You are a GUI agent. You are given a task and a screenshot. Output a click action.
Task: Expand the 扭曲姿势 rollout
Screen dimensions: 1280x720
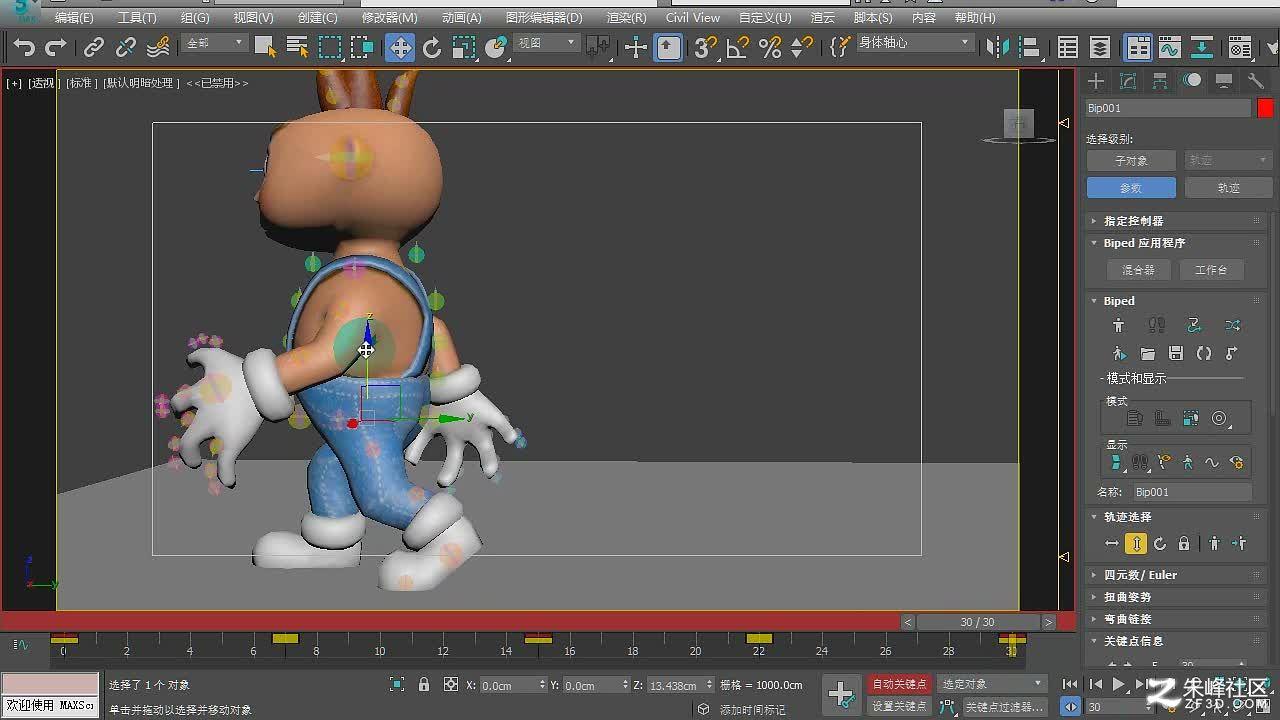[1177, 597]
